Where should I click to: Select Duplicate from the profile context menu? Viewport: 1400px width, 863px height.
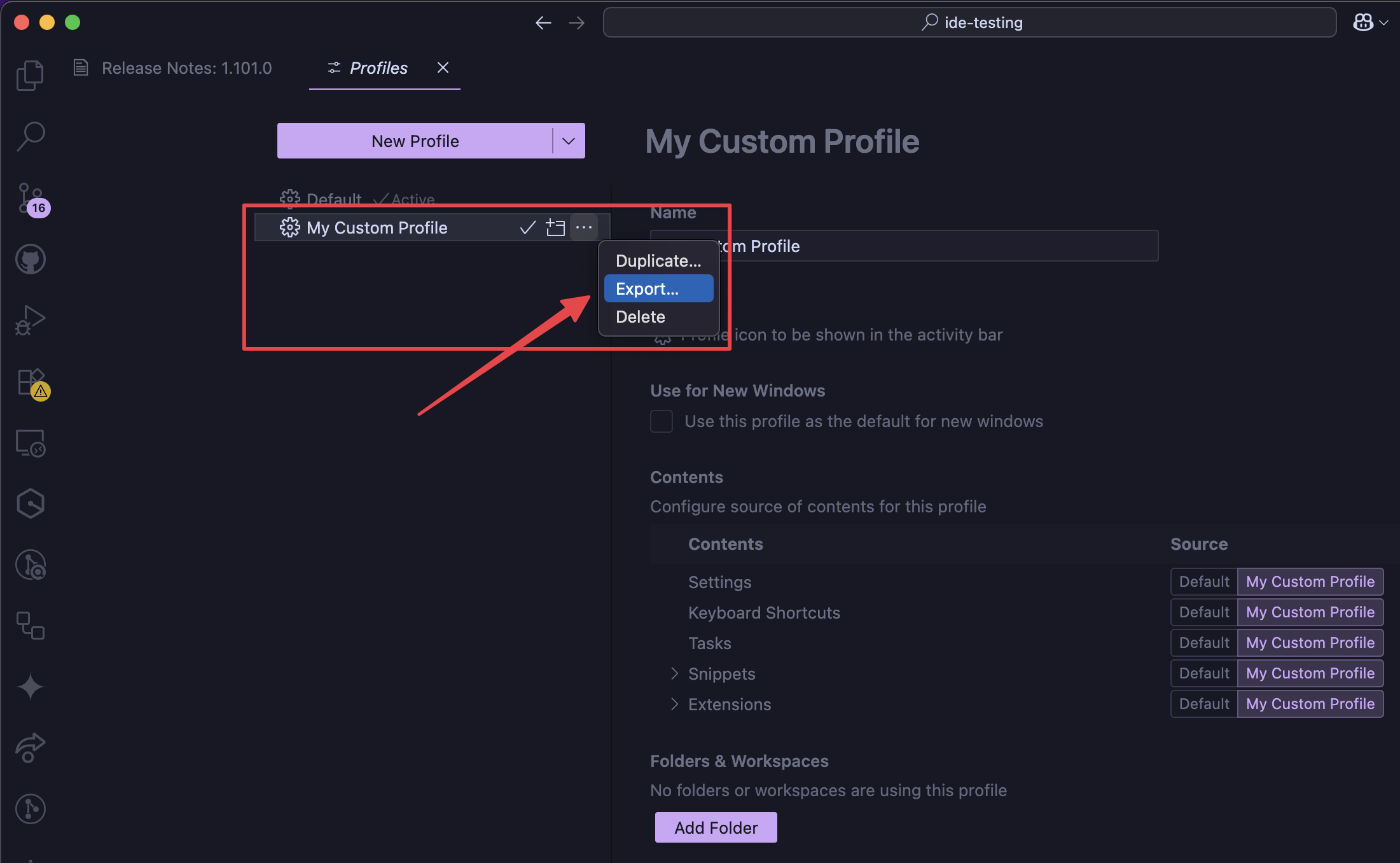(x=658, y=260)
